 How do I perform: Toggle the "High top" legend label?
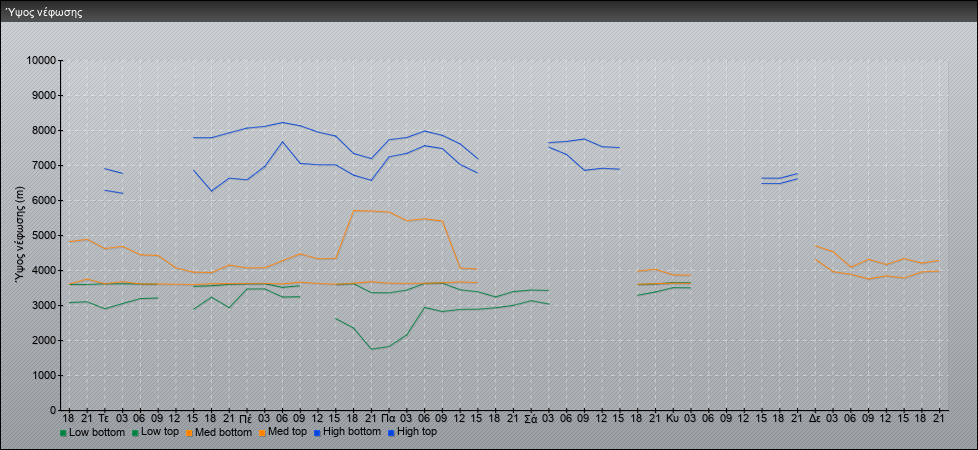tap(417, 432)
